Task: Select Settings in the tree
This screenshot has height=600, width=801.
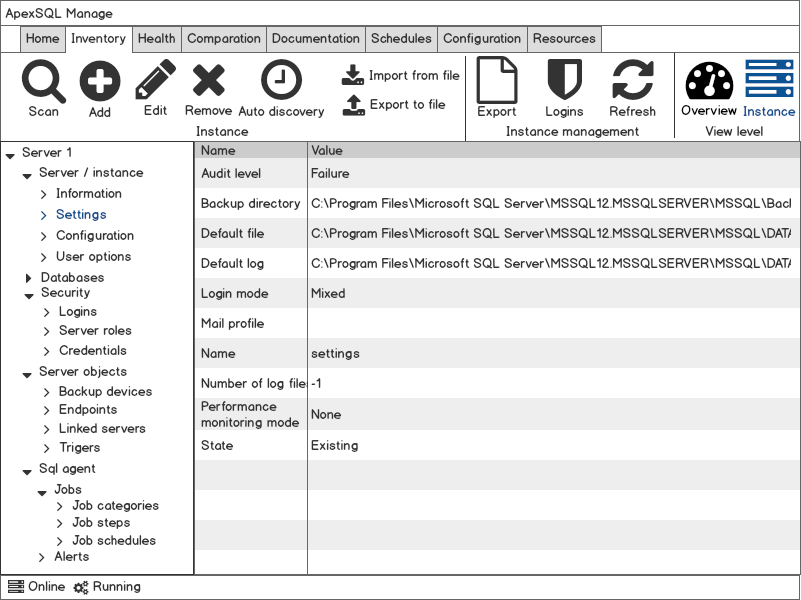Action: click(x=81, y=214)
